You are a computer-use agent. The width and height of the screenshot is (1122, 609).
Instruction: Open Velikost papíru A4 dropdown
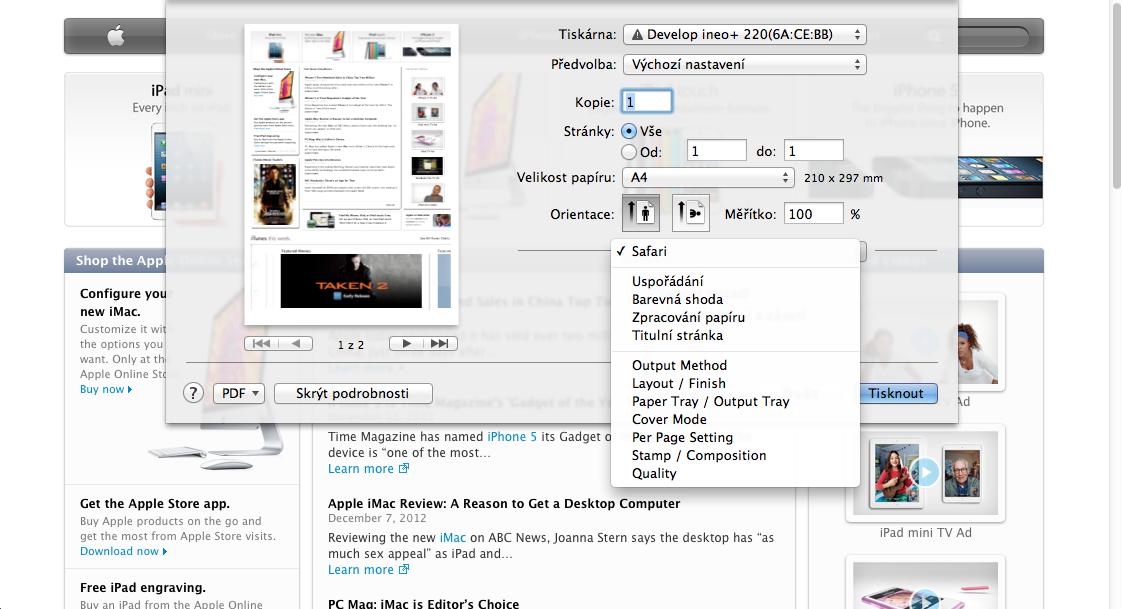click(708, 177)
